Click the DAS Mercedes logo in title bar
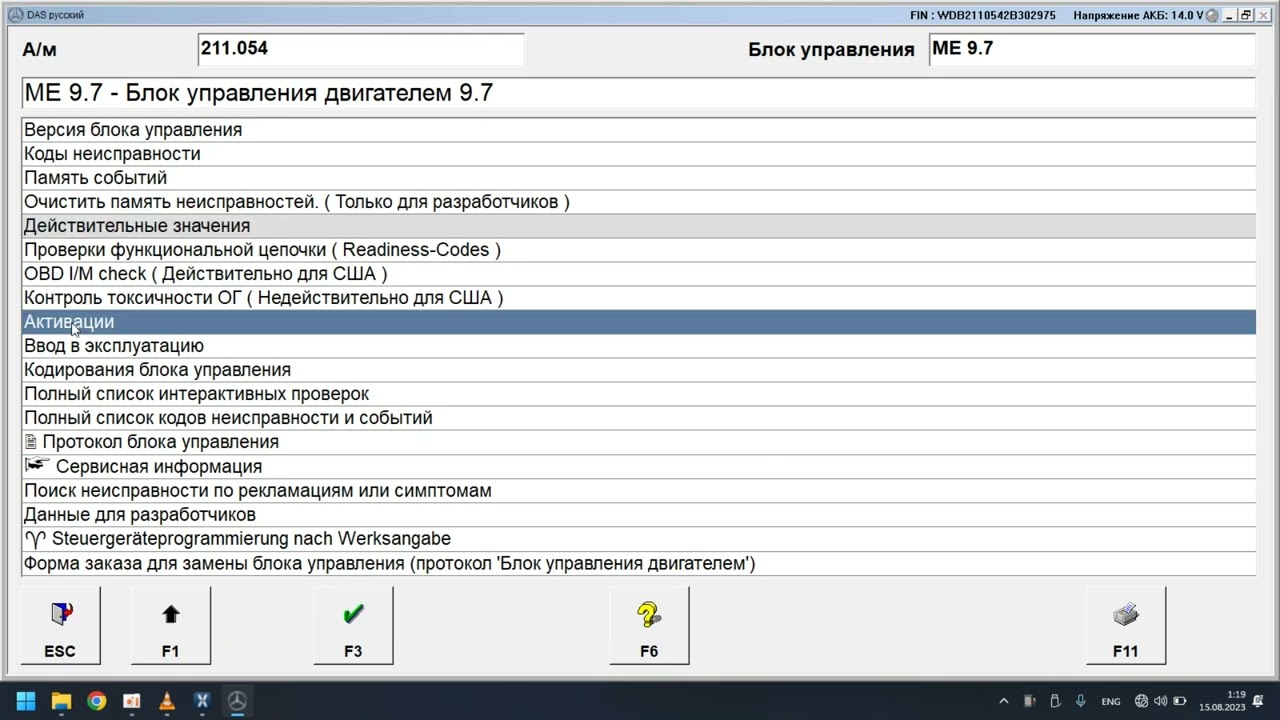1280x720 pixels. (15, 15)
